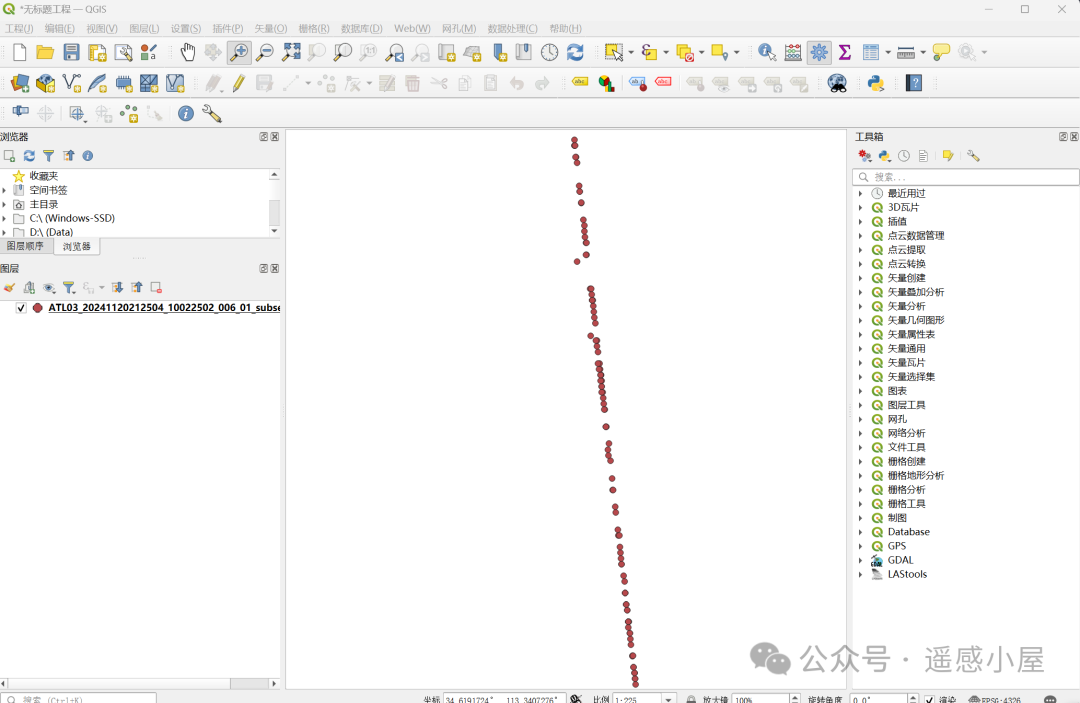Toggle visibility of ATL03 layer checkbox
This screenshot has width=1080, height=703.
click(21, 308)
